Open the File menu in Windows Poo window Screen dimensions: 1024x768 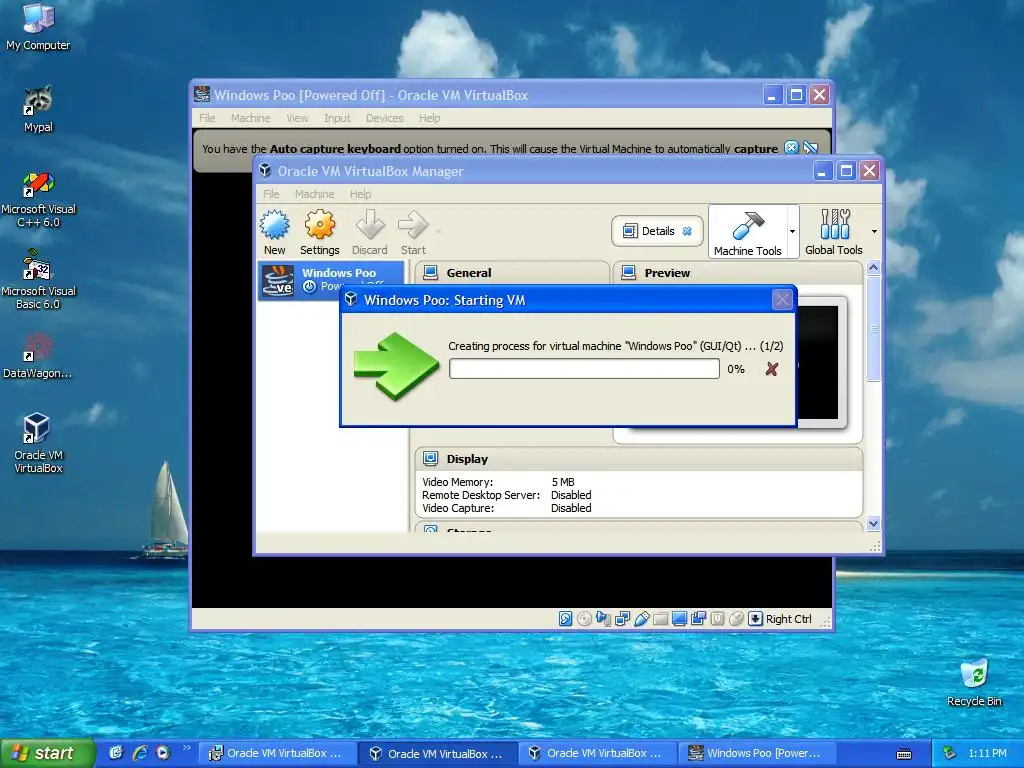pos(207,118)
